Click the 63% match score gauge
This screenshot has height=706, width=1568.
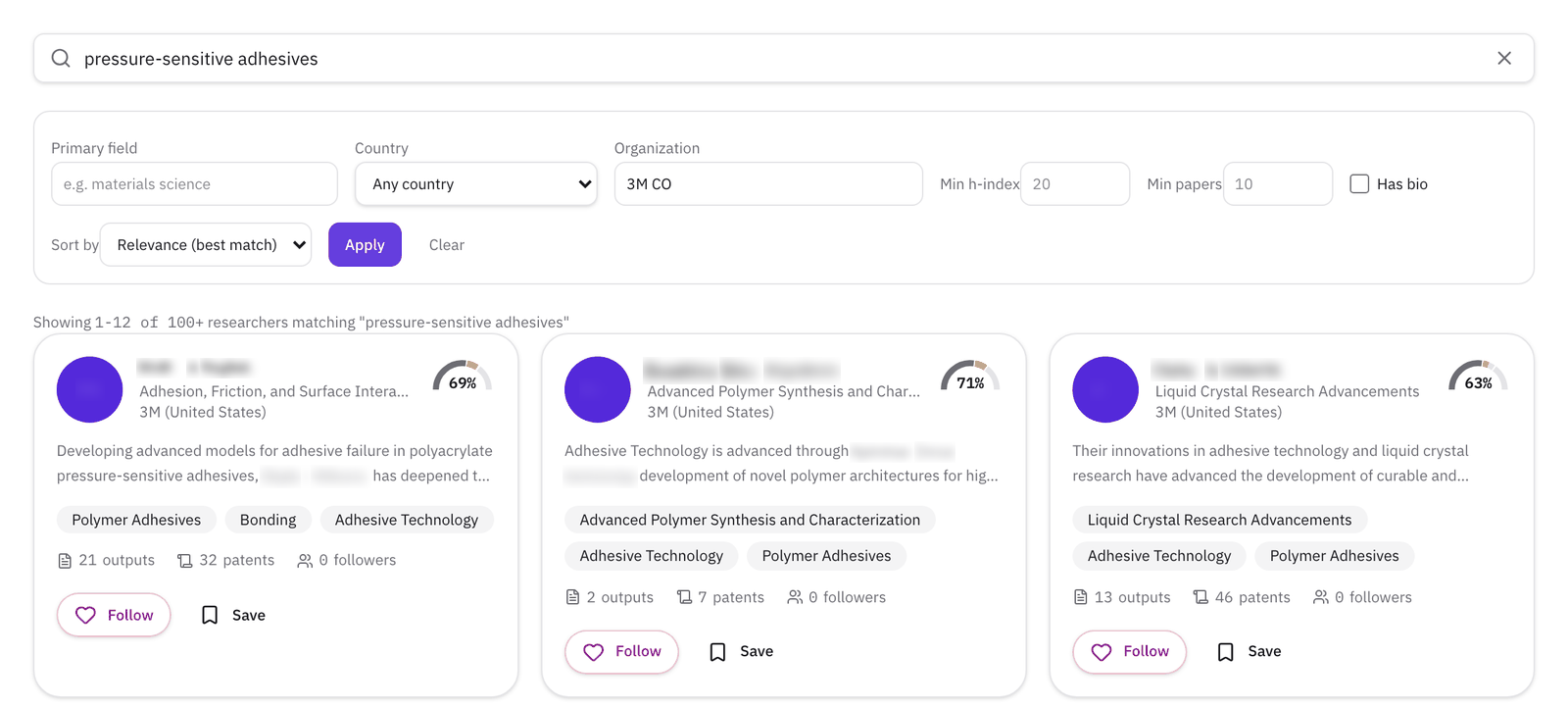(x=1478, y=377)
